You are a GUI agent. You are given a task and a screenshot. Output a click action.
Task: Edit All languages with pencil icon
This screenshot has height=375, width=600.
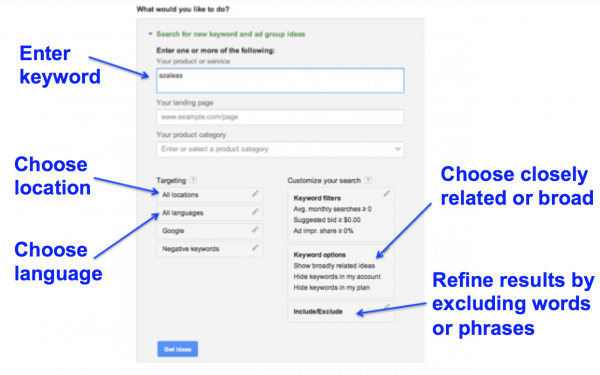point(255,212)
